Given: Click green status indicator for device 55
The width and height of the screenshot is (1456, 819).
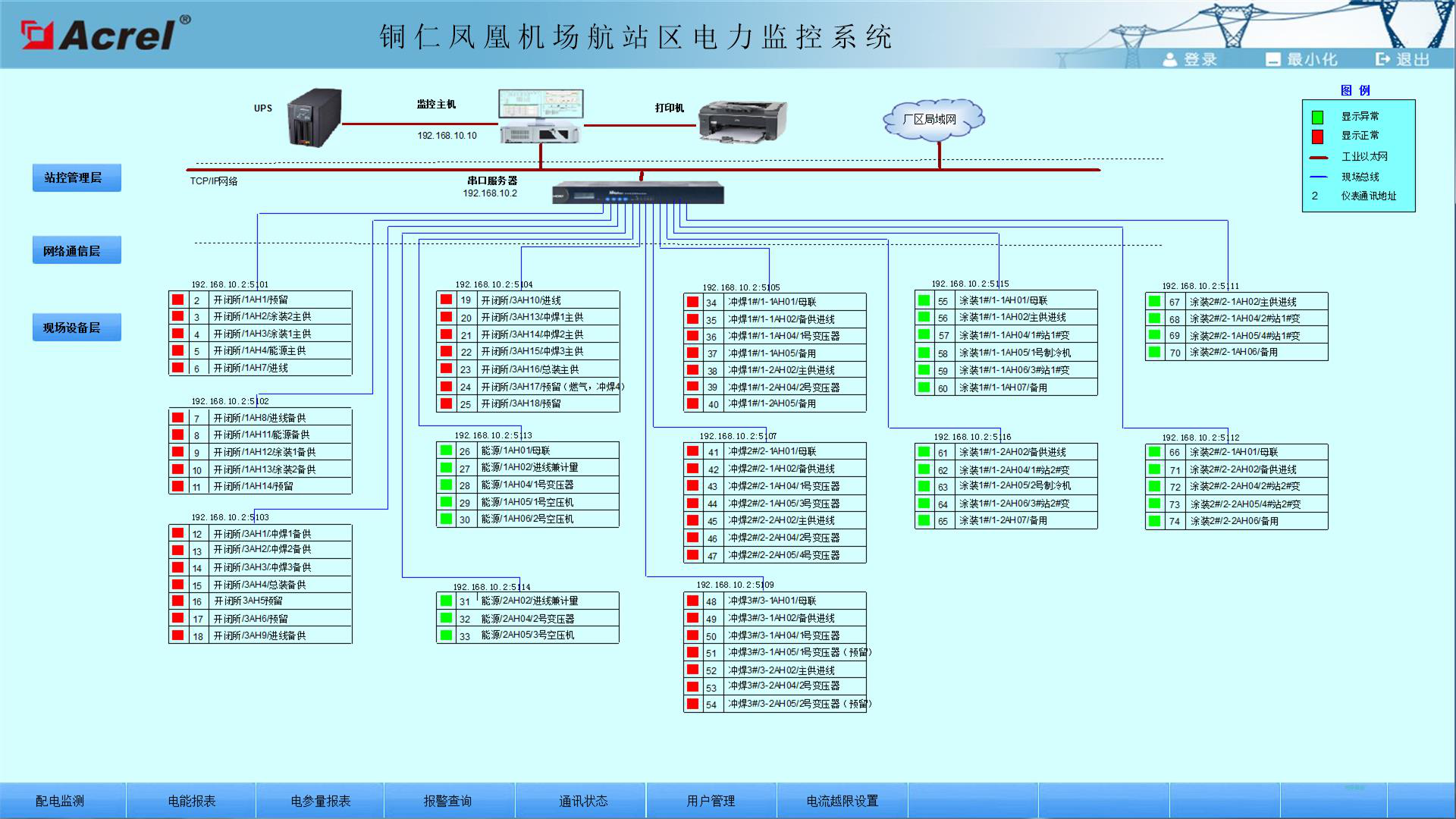Looking at the screenshot, I should (x=924, y=300).
